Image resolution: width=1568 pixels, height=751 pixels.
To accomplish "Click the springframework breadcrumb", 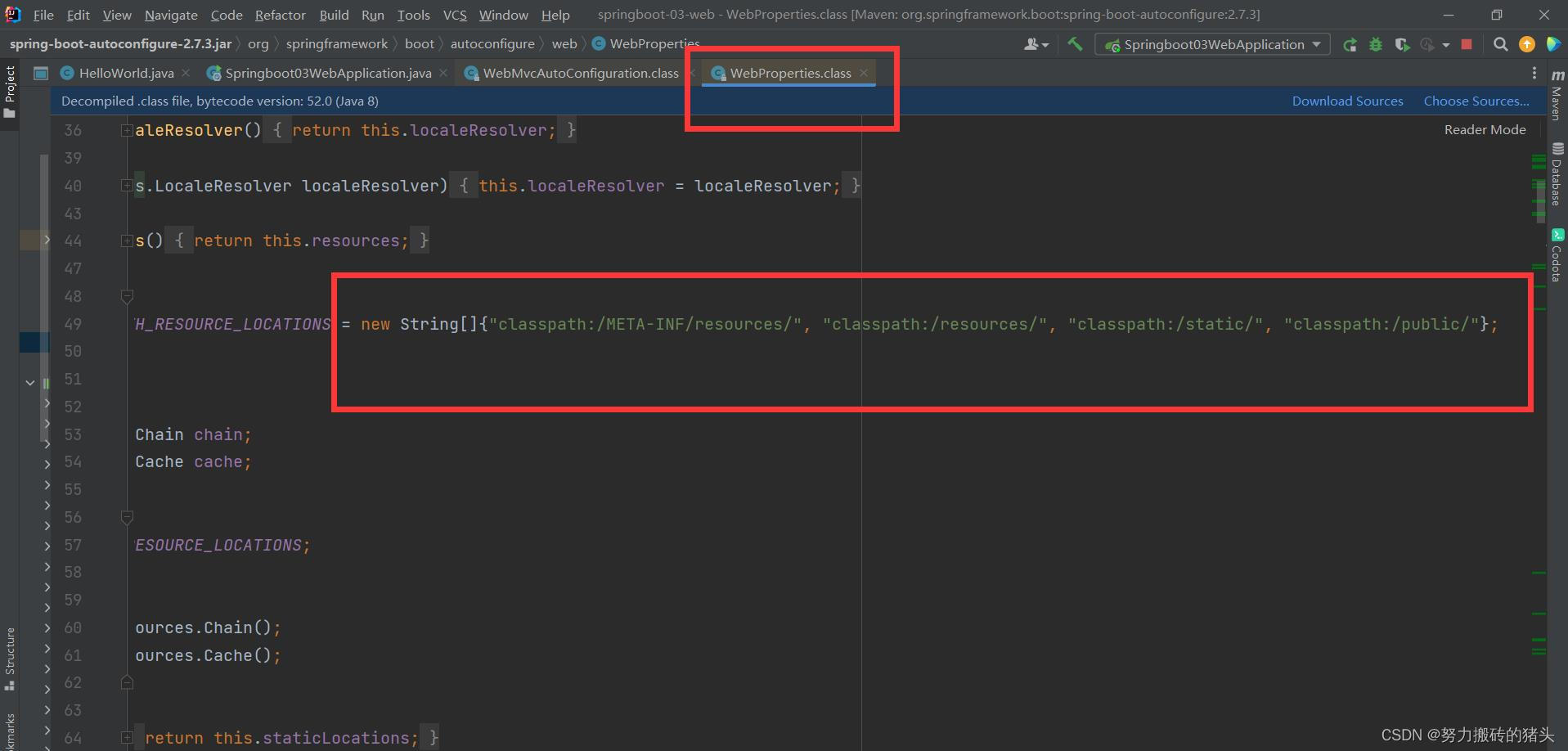I will 336,44.
